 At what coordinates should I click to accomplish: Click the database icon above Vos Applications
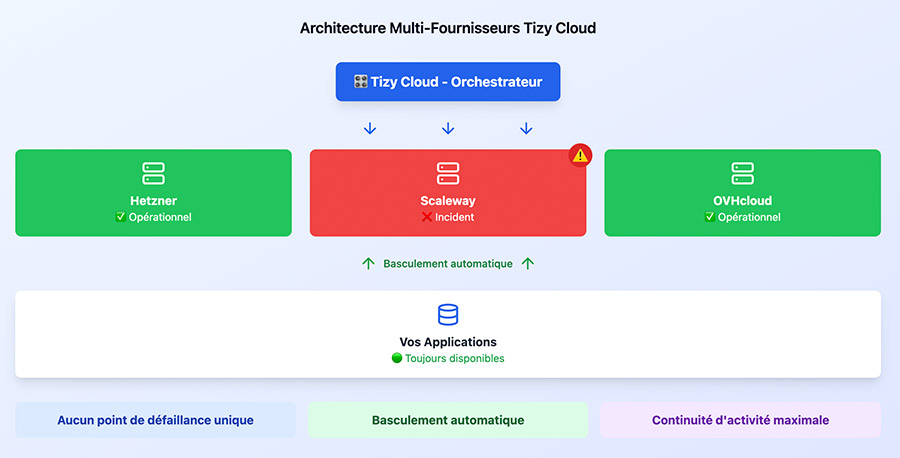[x=448, y=315]
